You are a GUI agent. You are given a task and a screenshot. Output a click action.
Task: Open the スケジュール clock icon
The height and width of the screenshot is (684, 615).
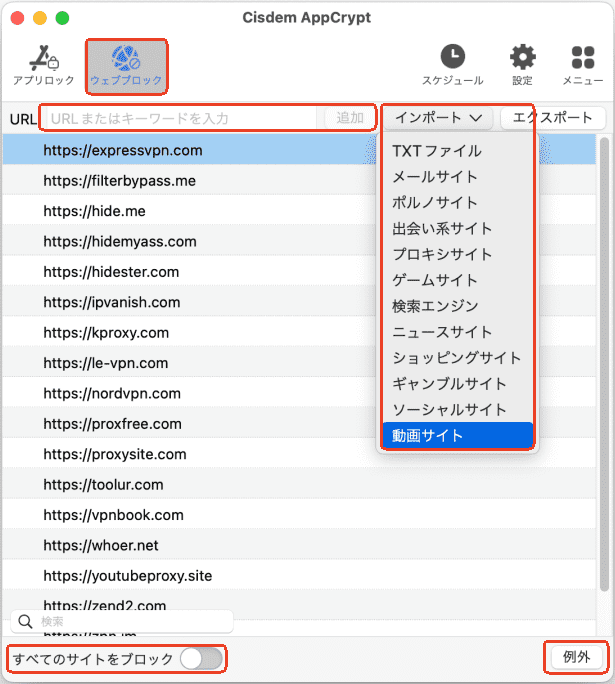[452, 58]
